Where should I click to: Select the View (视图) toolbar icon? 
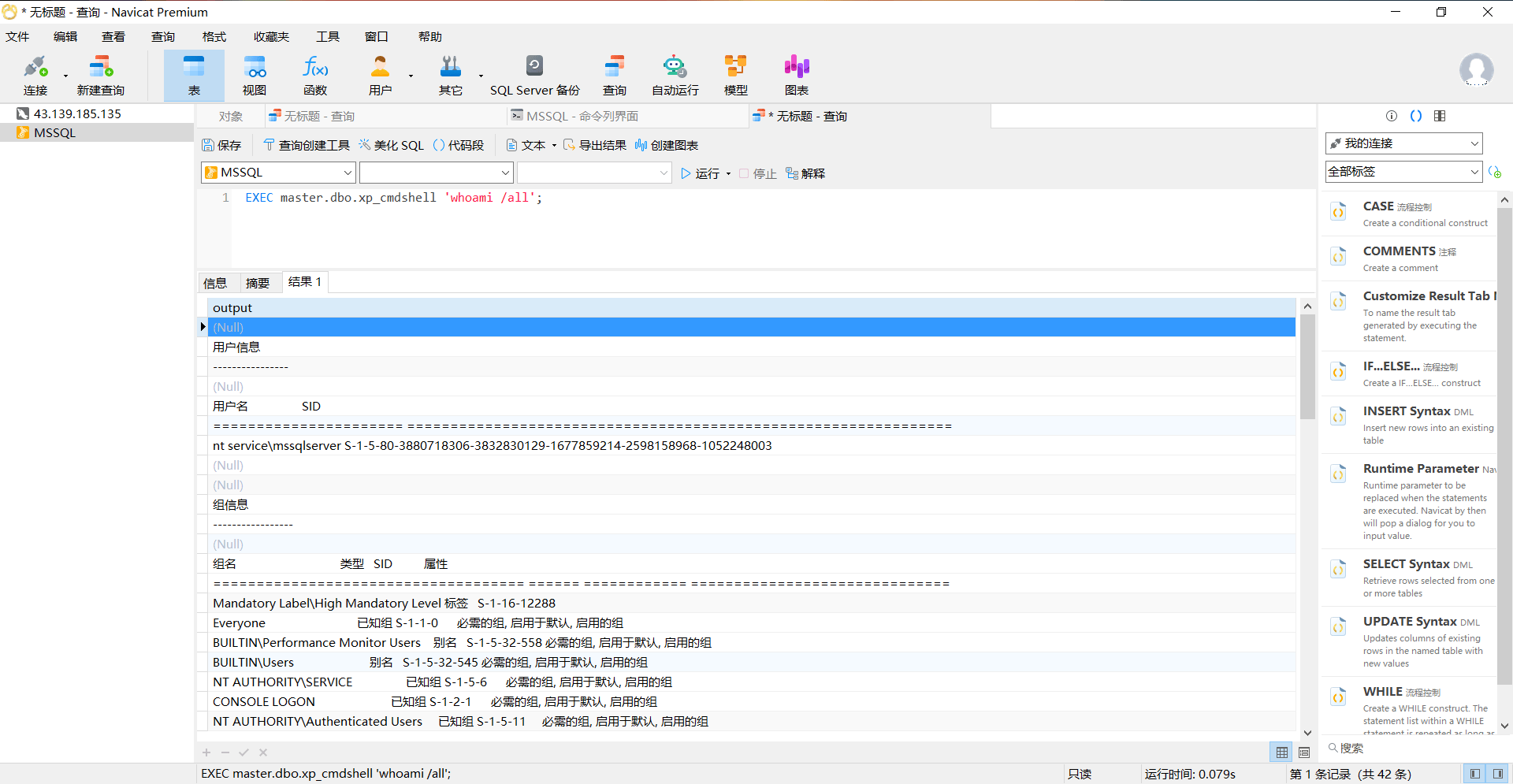coord(254,76)
